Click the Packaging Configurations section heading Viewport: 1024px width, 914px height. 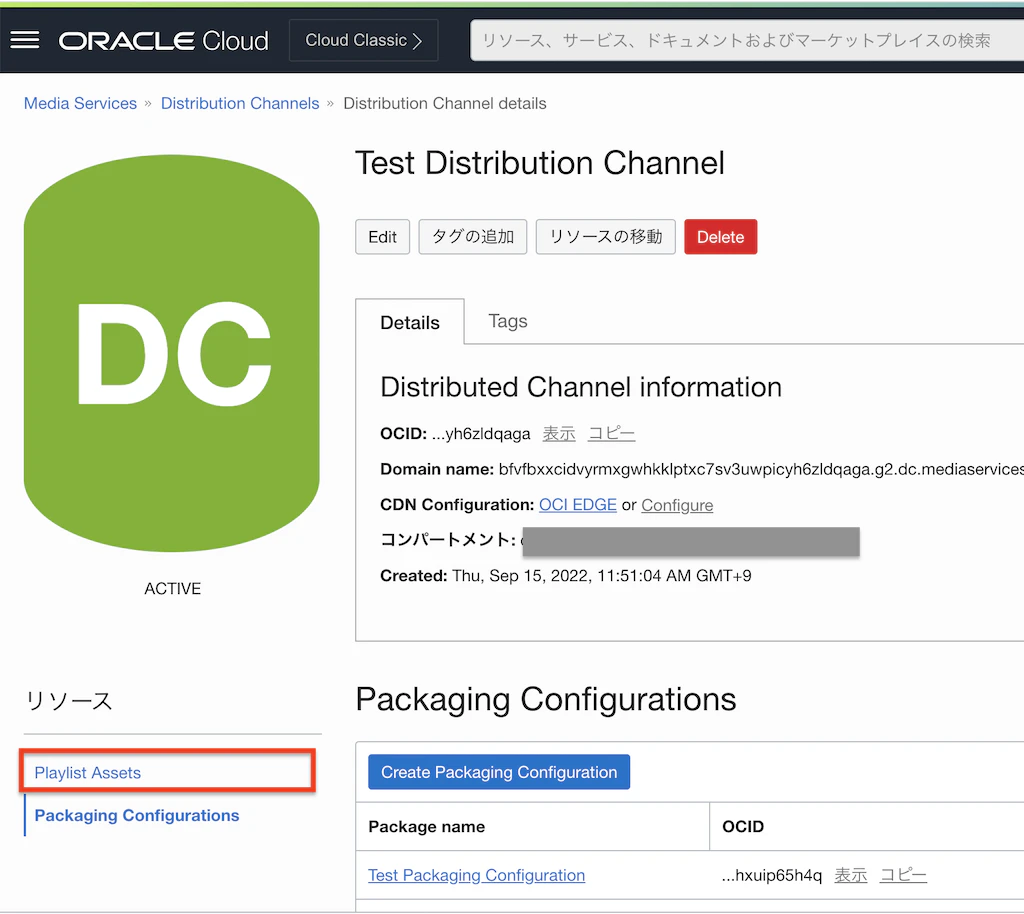tap(546, 699)
